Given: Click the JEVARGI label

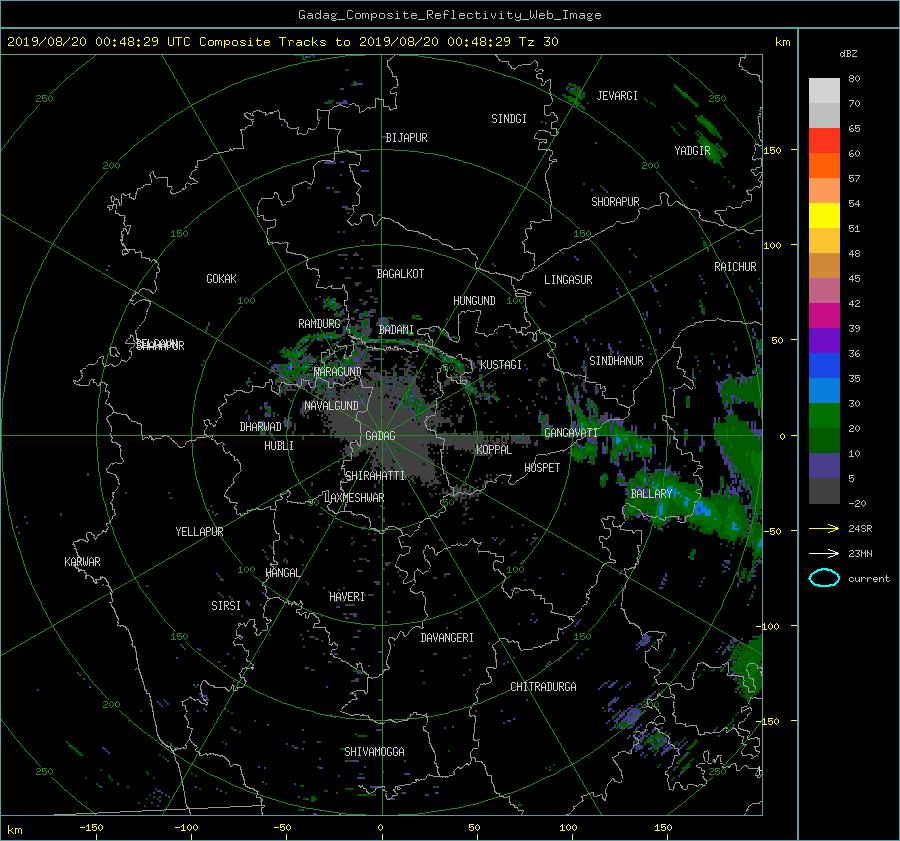Looking at the screenshot, I should tap(617, 96).
